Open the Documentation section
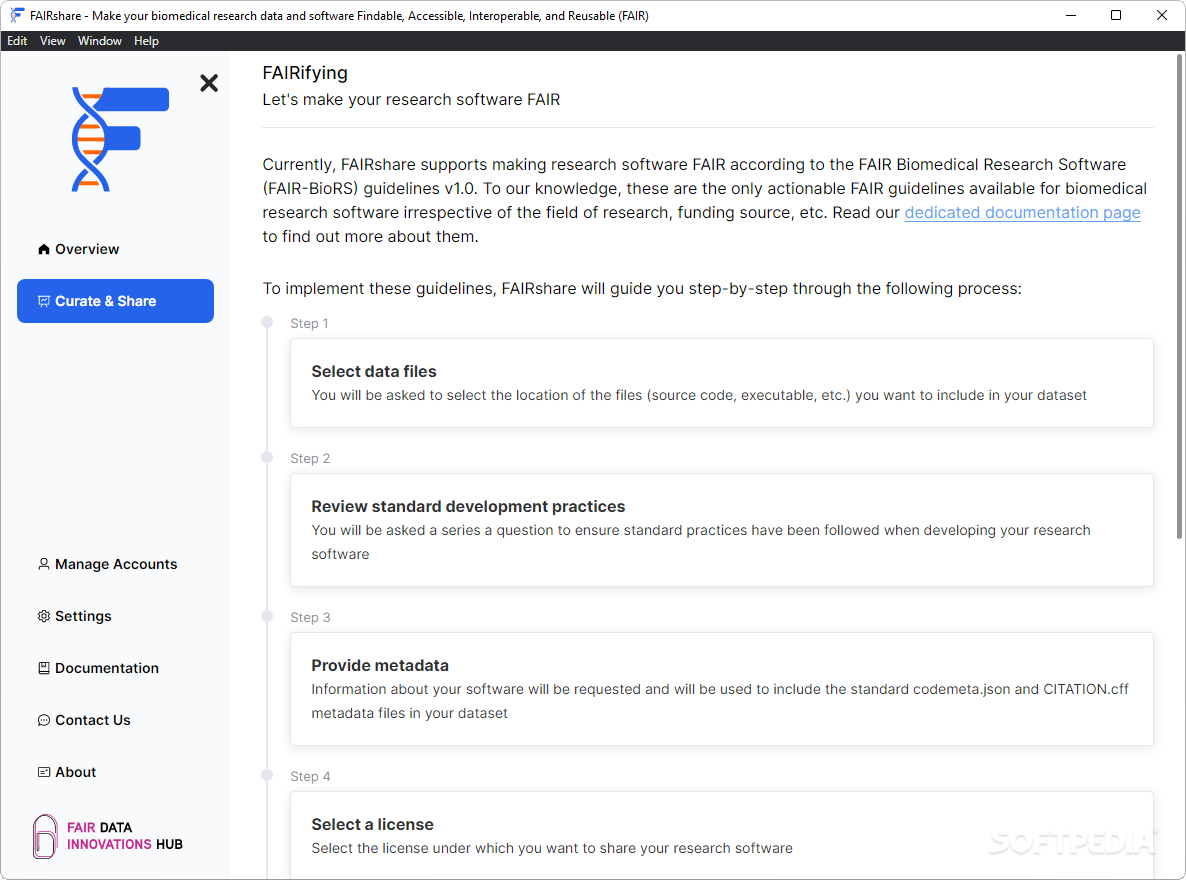The image size is (1186, 880). (x=115, y=668)
